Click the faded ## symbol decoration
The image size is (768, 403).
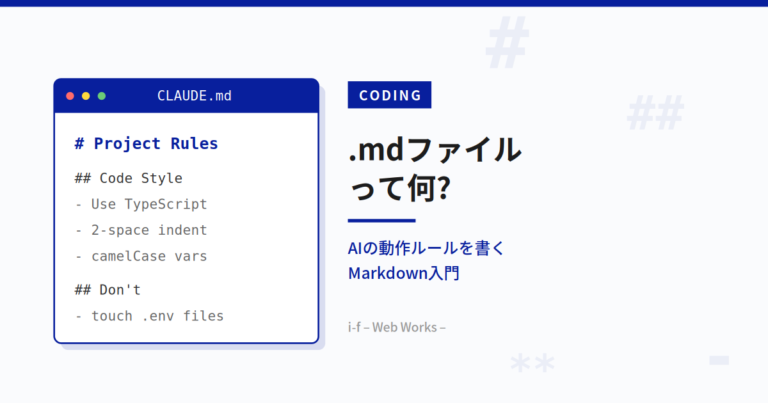click(655, 113)
